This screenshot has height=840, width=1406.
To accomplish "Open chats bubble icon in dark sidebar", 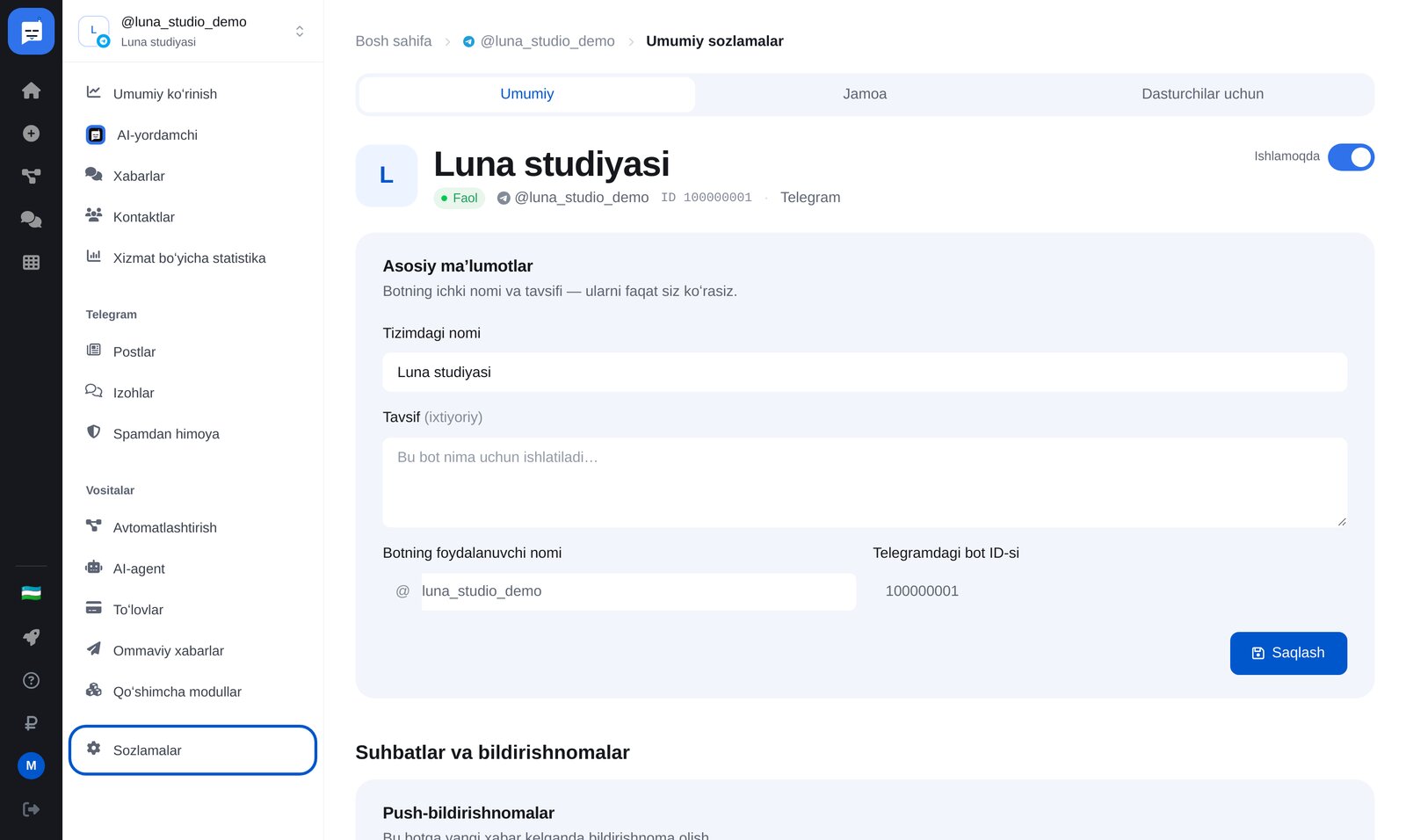I will 31,220.
